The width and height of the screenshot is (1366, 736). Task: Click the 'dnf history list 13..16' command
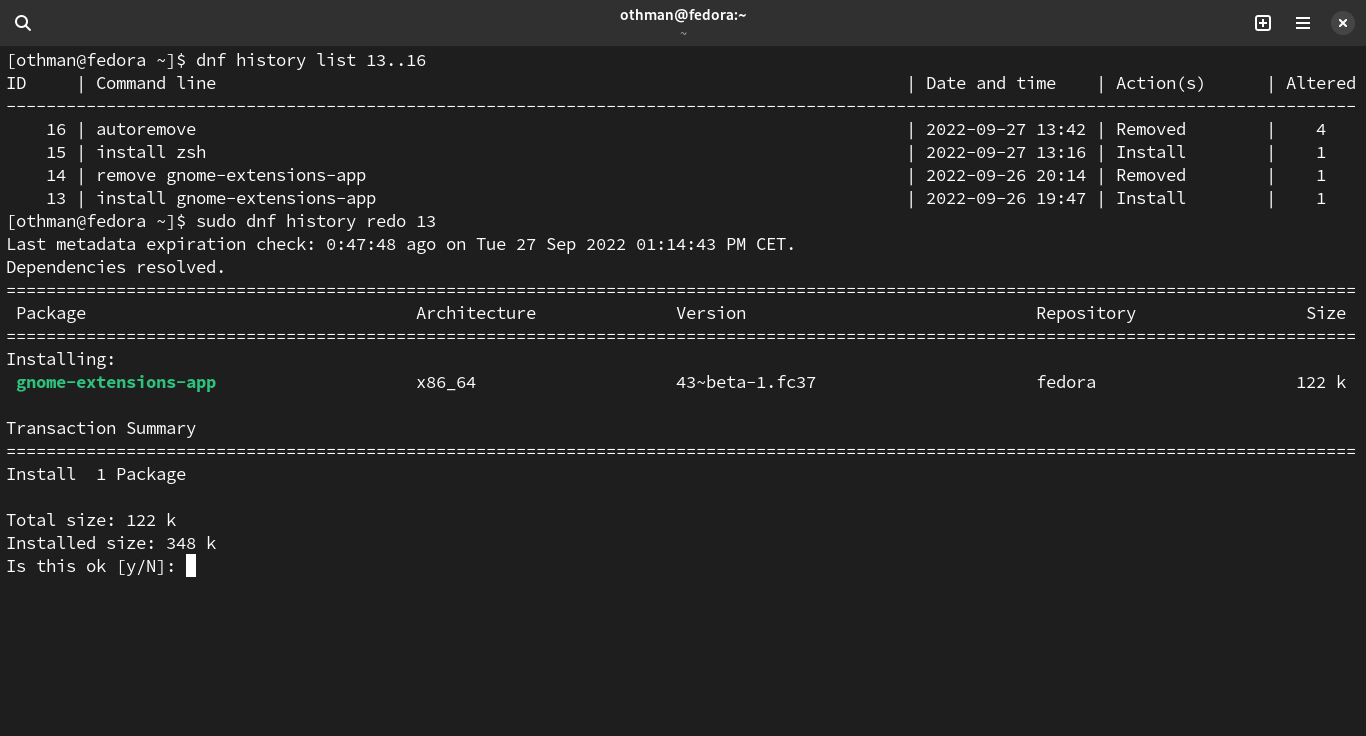click(311, 61)
